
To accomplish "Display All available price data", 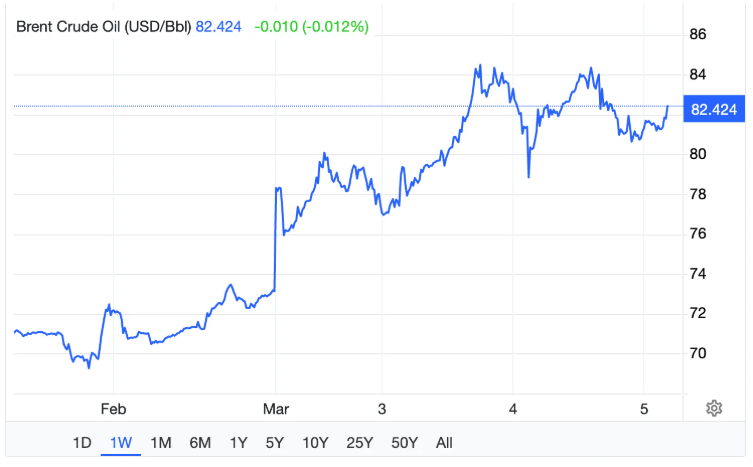I will pyautogui.click(x=445, y=443).
